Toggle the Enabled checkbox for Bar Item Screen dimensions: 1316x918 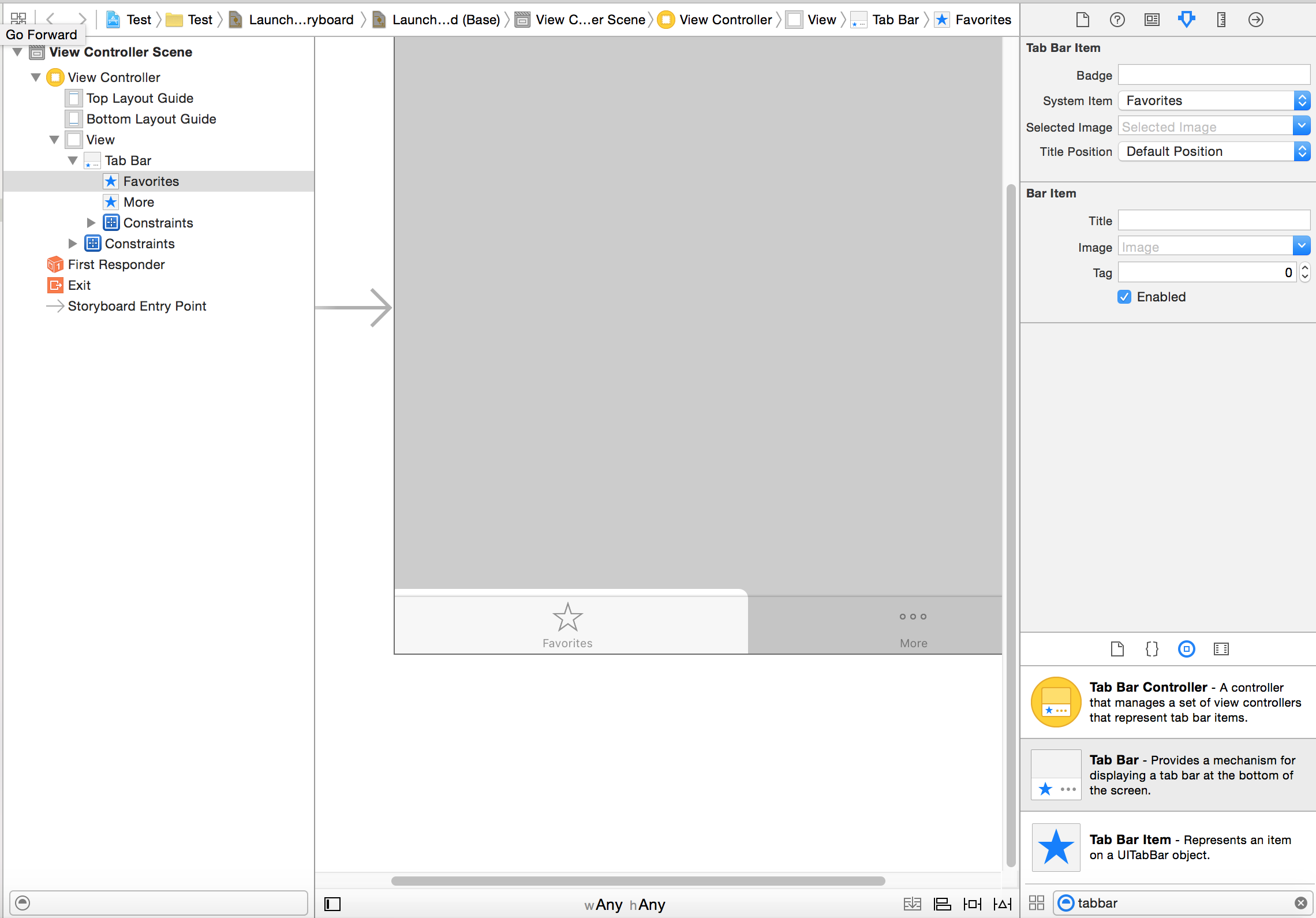click(x=1125, y=297)
